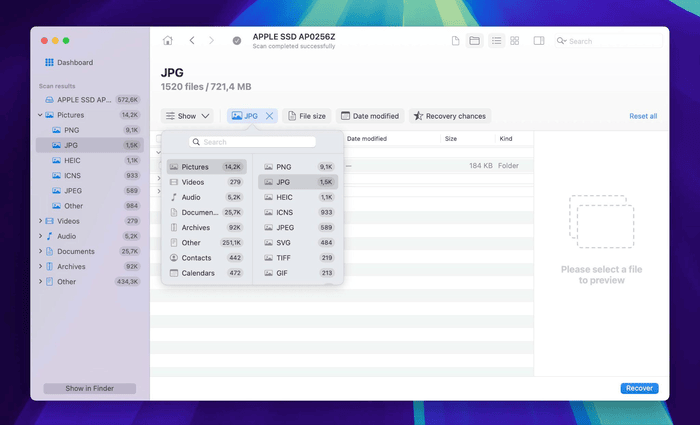Viewport: 700px width, 425px height.
Task: Choose Contacts in the popup category list
Action: (206, 258)
